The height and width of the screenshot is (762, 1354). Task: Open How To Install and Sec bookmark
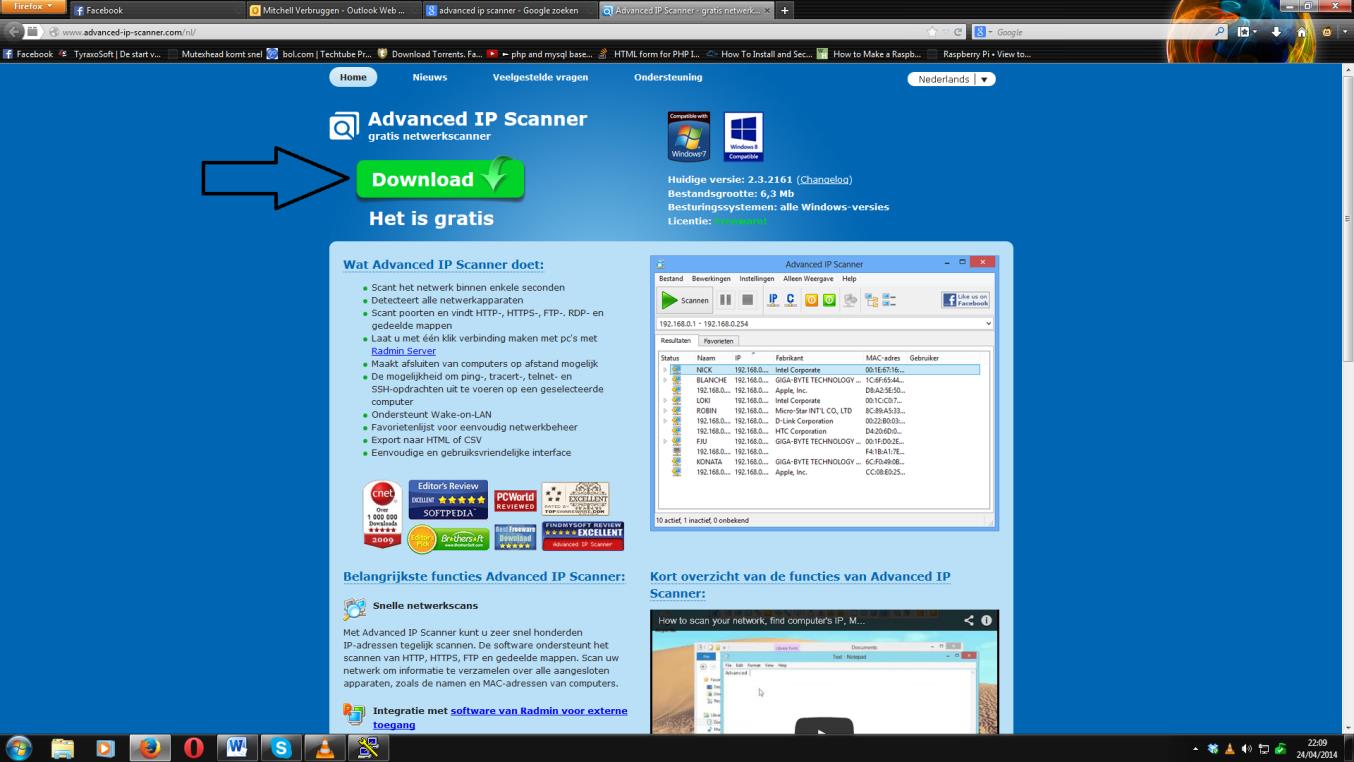tap(758, 54)
